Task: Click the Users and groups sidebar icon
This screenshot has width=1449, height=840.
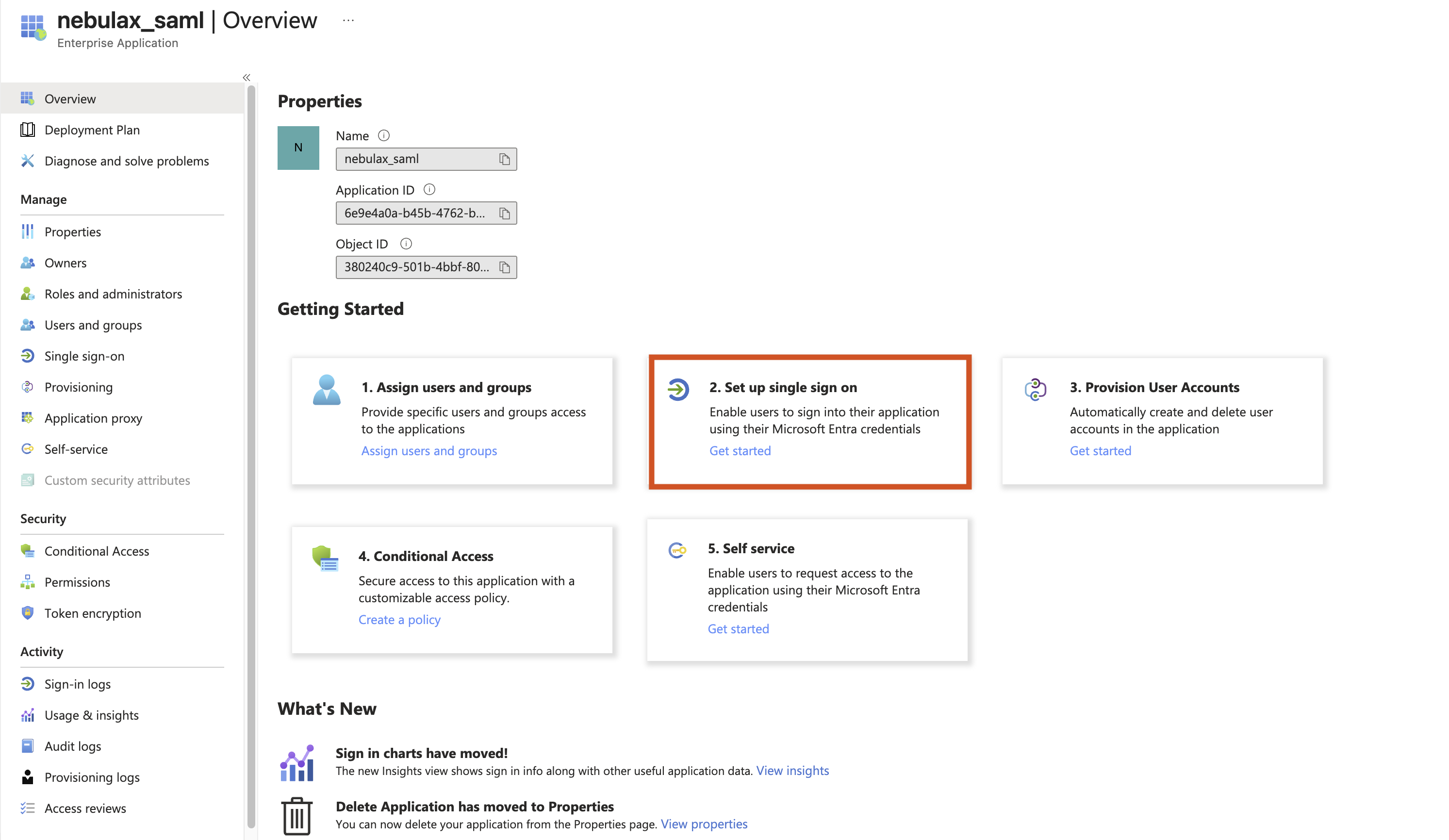Action: (x=28, y=324)
